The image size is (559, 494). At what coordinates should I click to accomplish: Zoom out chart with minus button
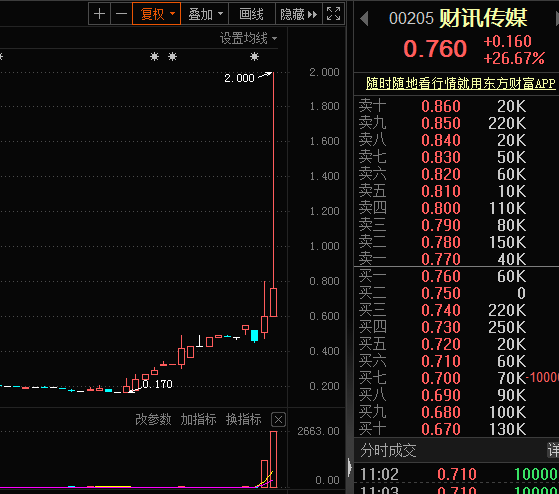pyautogui.click(x=121, y=14)
